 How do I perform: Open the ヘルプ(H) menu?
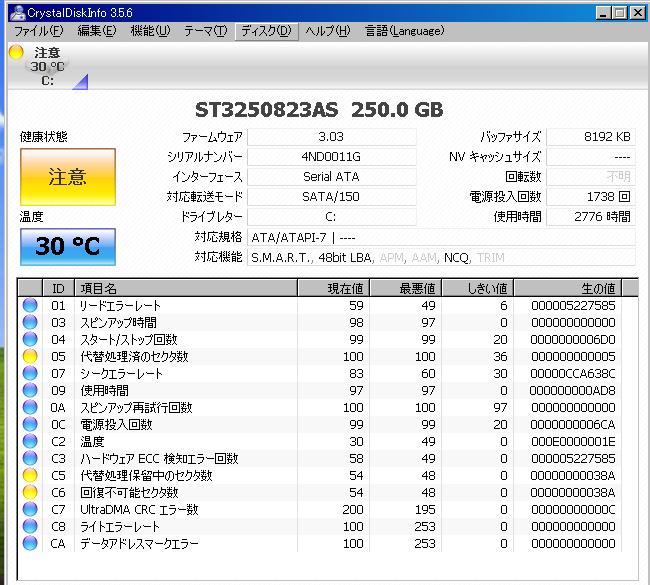click(x=328, y=31)
